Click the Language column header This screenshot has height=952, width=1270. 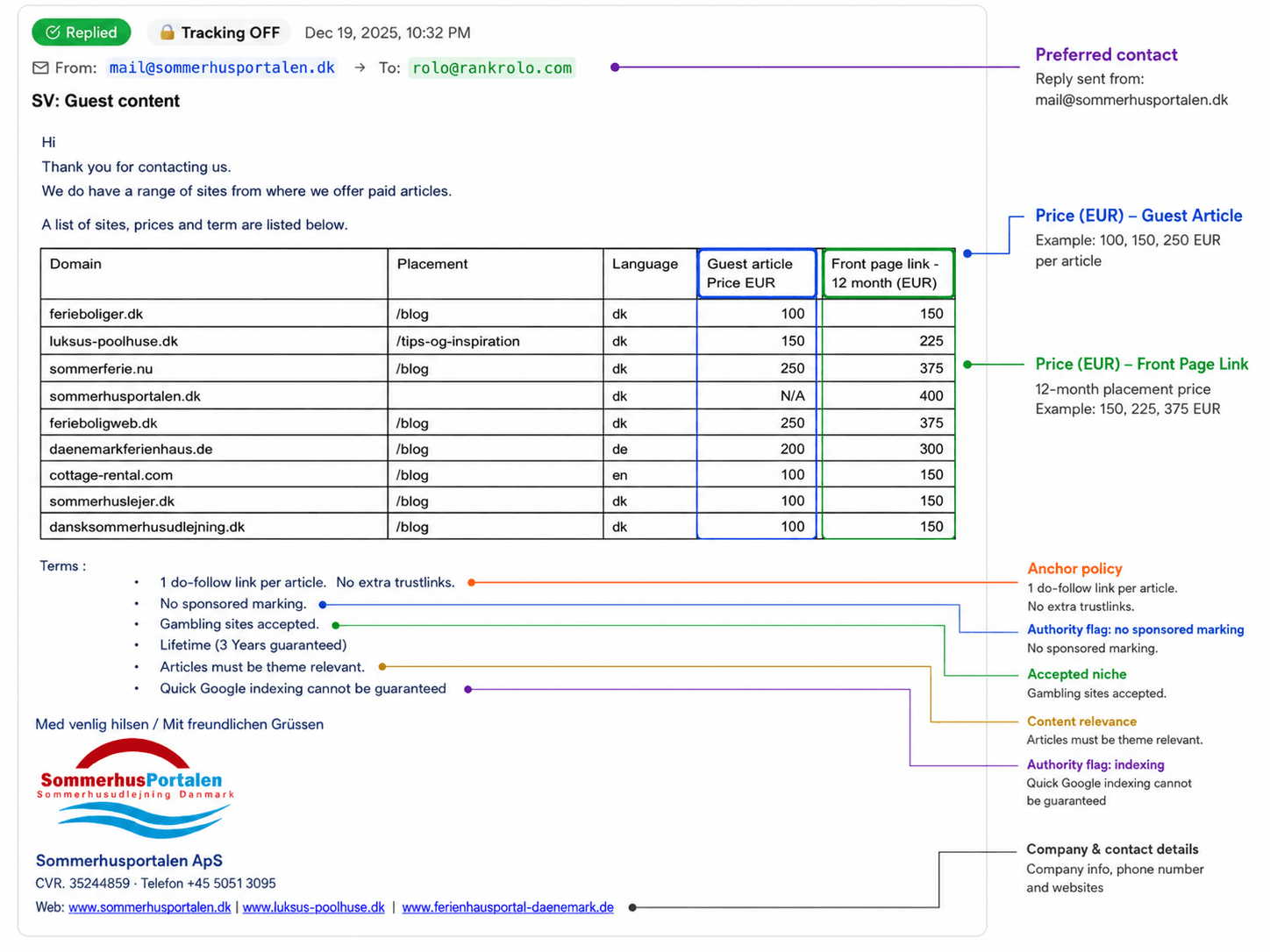(x=650, y=274)
